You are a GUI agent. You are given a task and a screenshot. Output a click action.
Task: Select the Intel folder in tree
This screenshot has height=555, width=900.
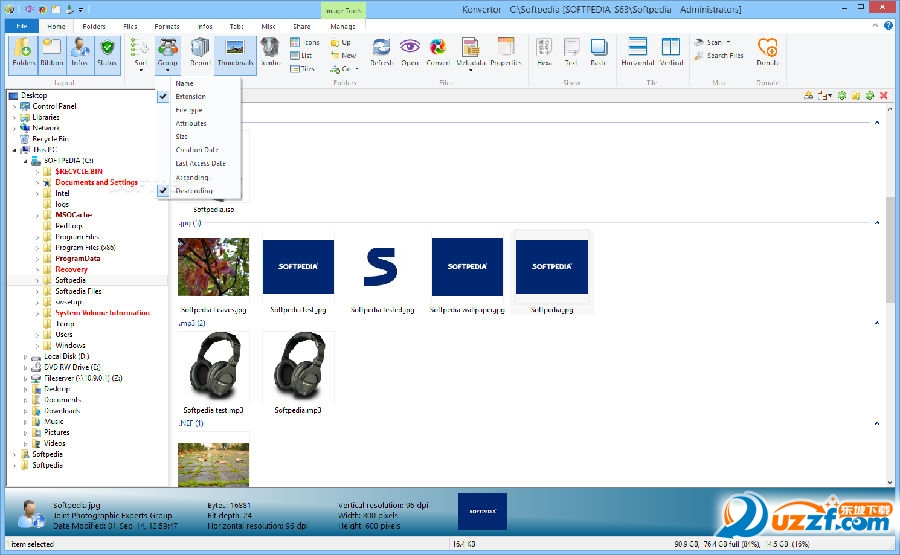62,193
